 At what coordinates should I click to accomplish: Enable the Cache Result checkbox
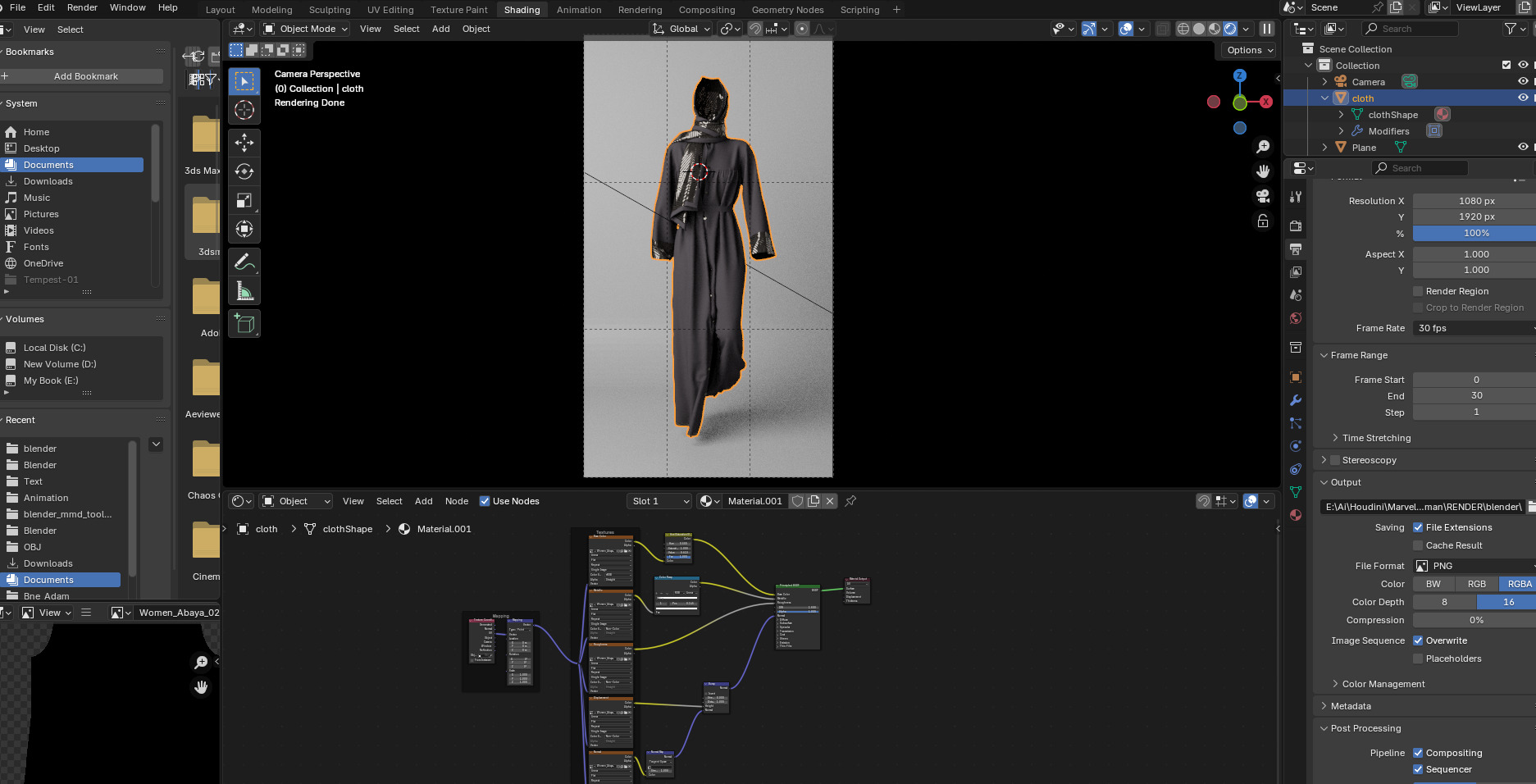1418,545
